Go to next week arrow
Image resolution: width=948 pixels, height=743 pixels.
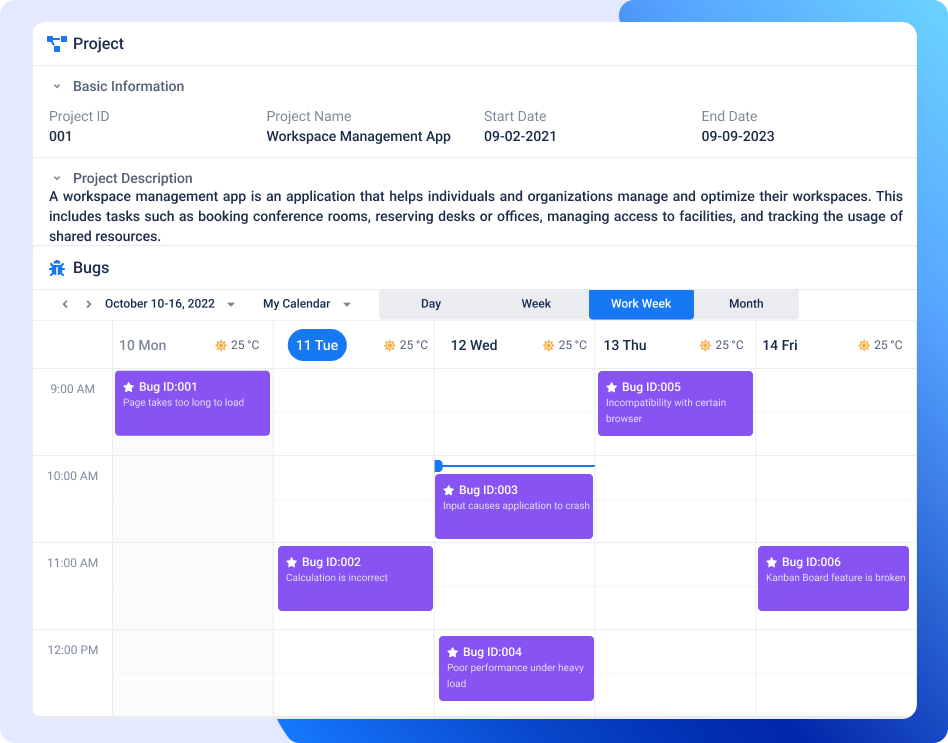point(89,304)
